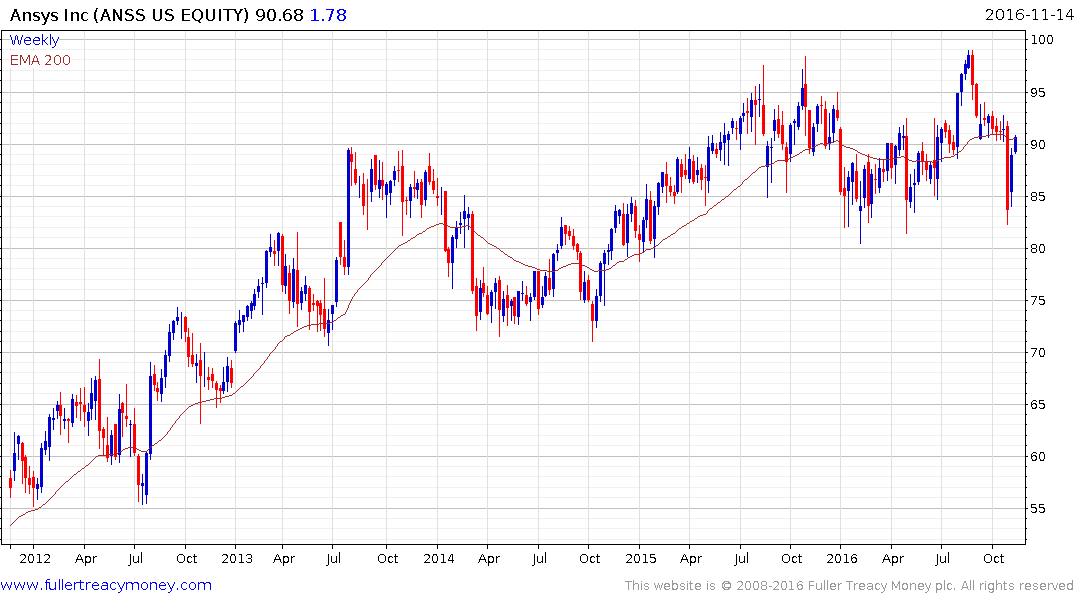Select the last price 90.68
1075x600 pixels.
pyautogui.click(x=279, y=15)
